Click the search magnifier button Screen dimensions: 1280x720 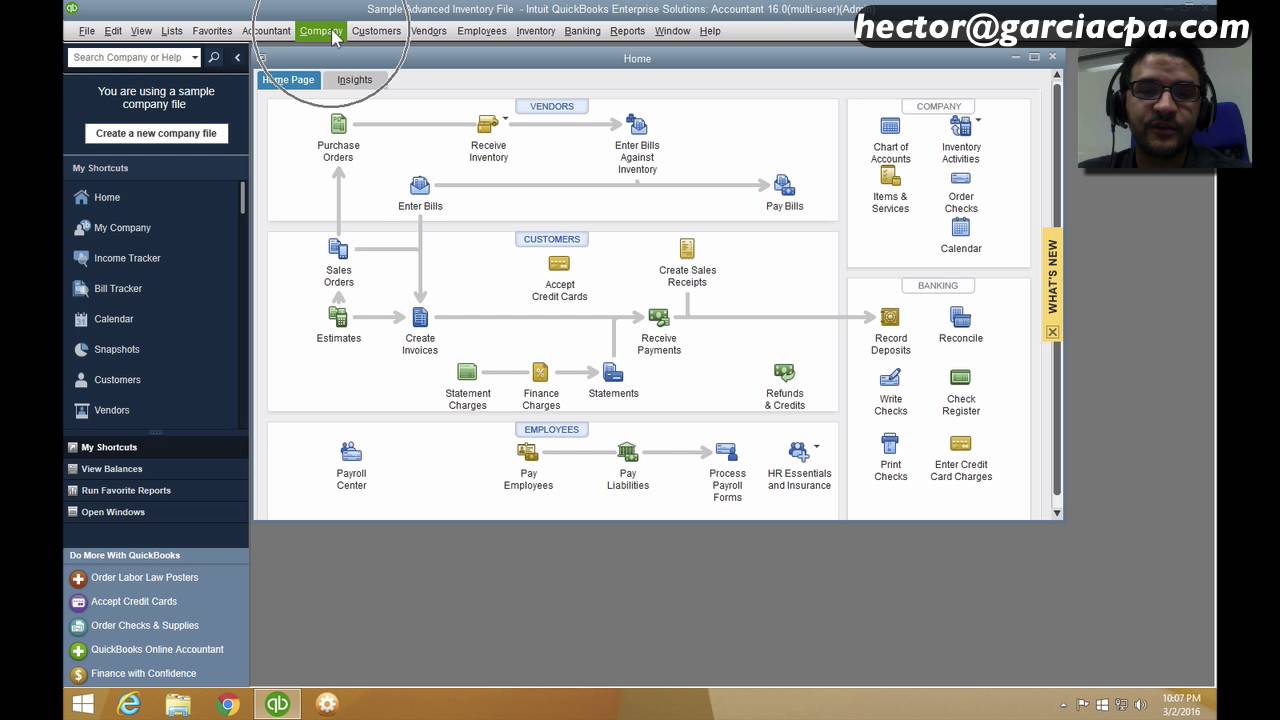213,58
